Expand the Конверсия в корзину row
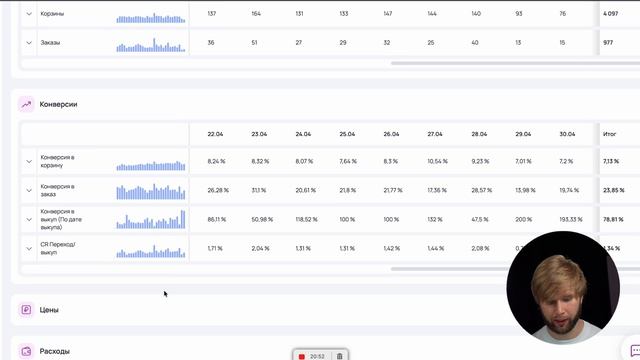The height and width of the screenshot is (360, 640). click(x=29, y=161)
